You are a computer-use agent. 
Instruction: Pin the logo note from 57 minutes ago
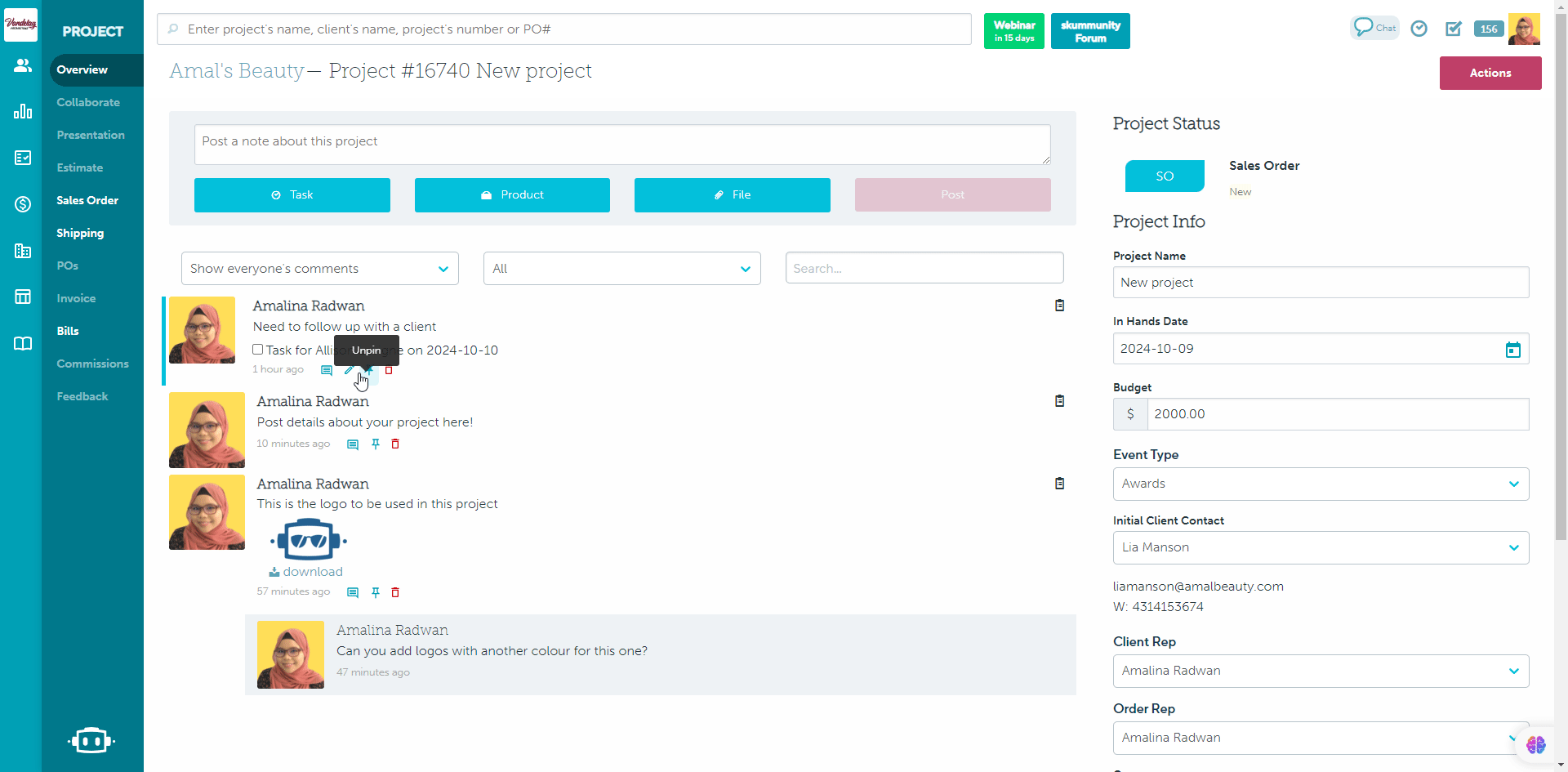(x=376, y=592)
